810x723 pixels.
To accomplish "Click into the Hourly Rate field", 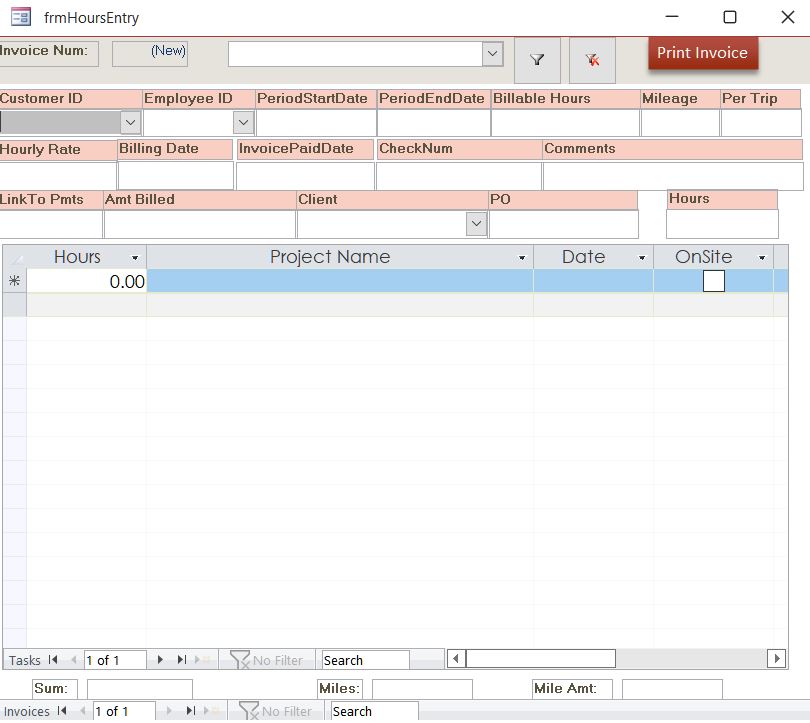I will tap(58, 176).
